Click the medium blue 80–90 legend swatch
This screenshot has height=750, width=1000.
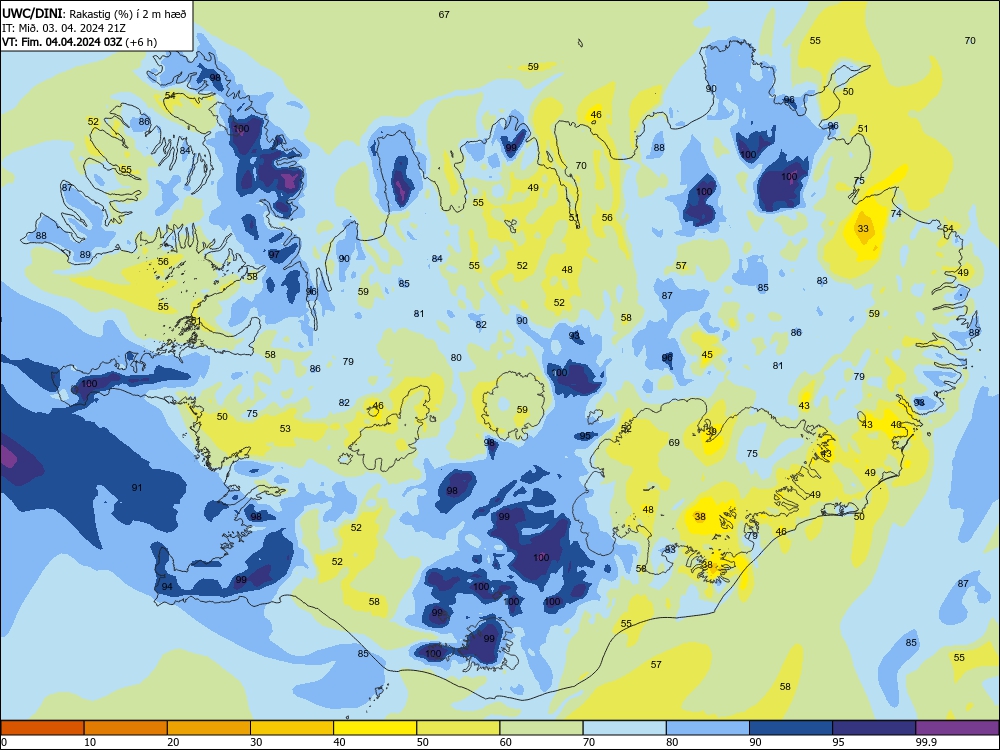(x=708, y=728)
